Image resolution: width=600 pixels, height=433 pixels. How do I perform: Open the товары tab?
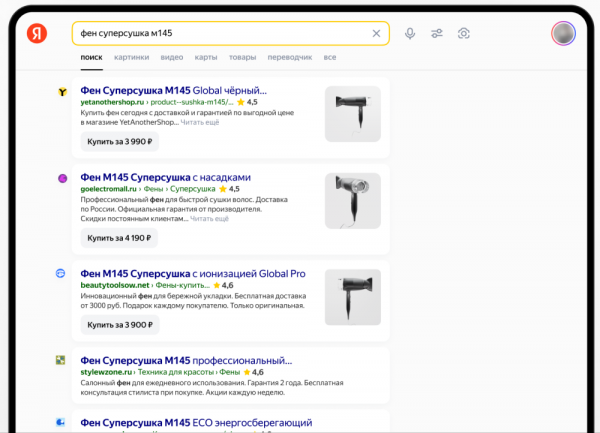click(242, 58)
